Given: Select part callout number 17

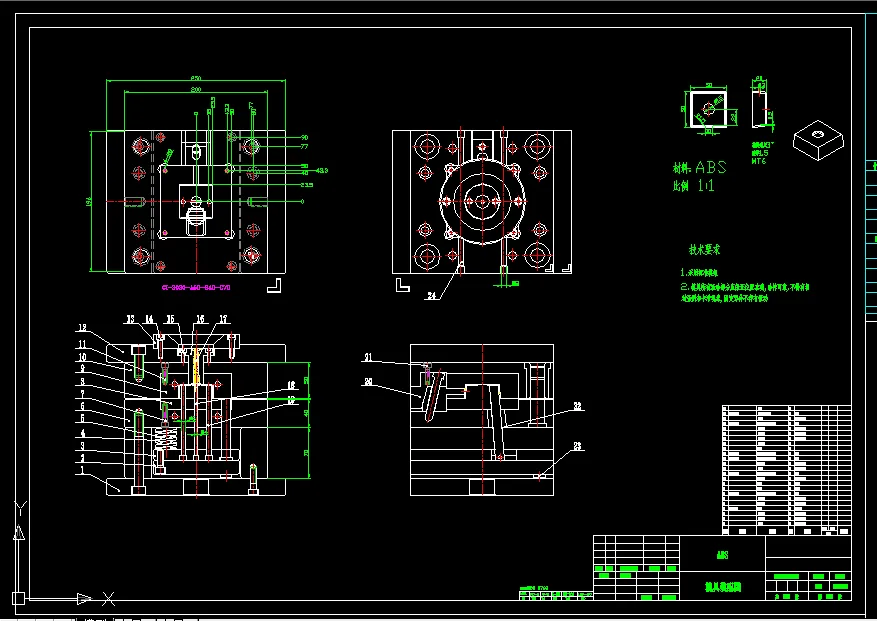Looking at the screenshot, I should point(223,319).
